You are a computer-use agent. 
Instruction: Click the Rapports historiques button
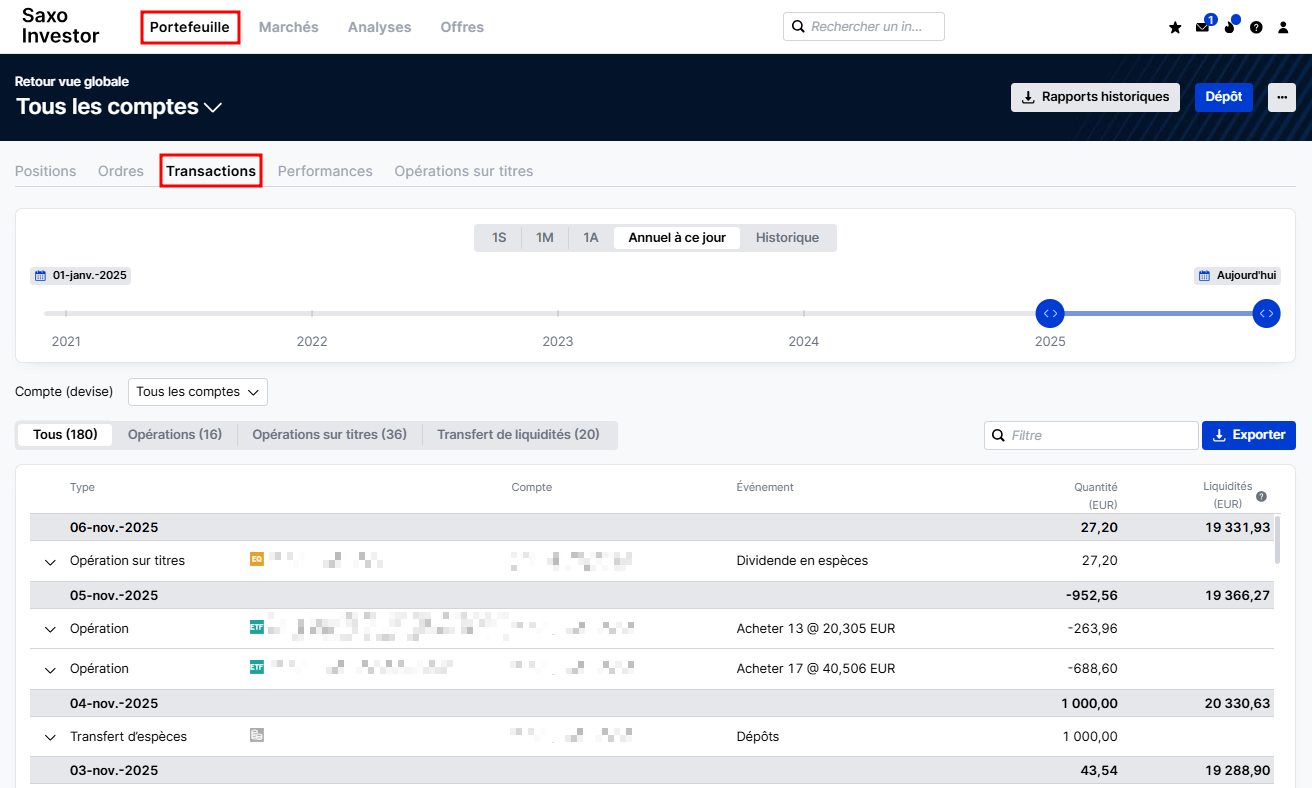[1095, 97]
